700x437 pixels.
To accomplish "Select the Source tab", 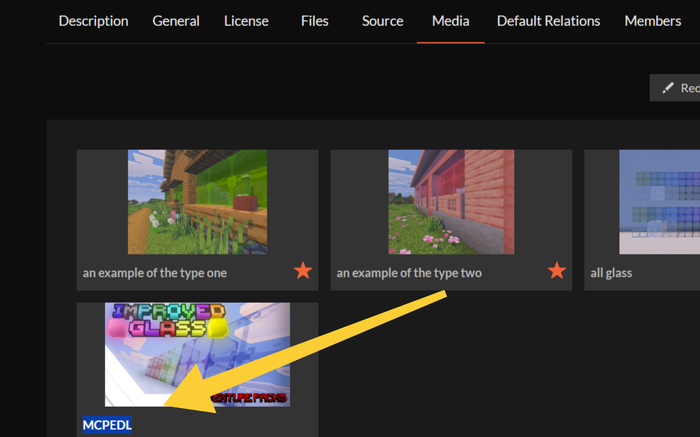I will (383, 21).
